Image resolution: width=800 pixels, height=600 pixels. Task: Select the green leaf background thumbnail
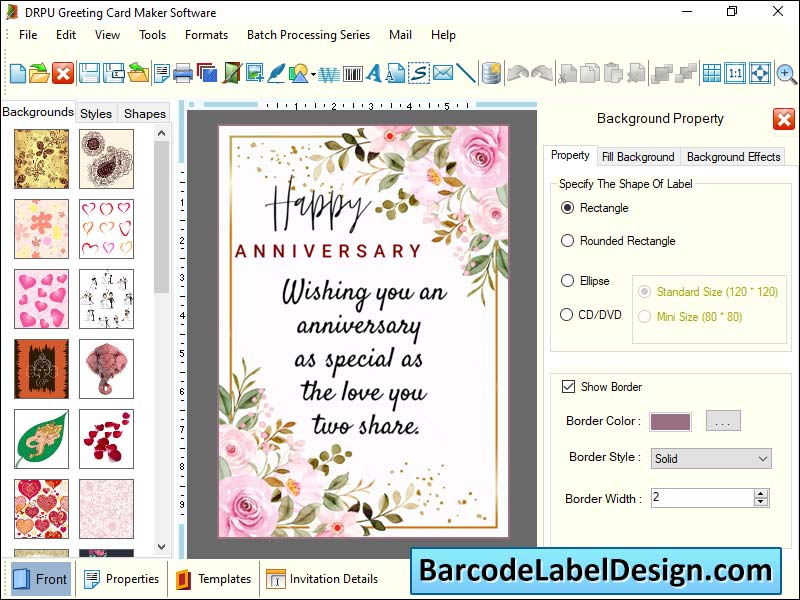point(39,438)
